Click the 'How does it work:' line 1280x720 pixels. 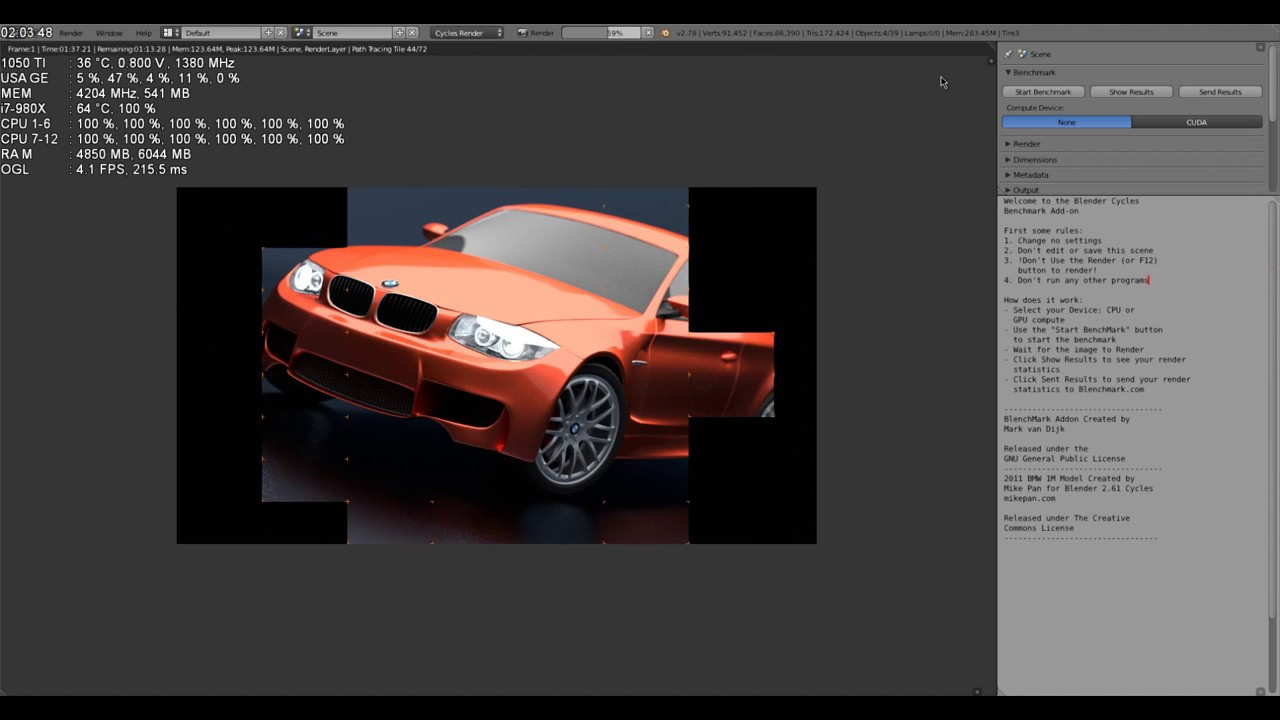click(1046, 300)
